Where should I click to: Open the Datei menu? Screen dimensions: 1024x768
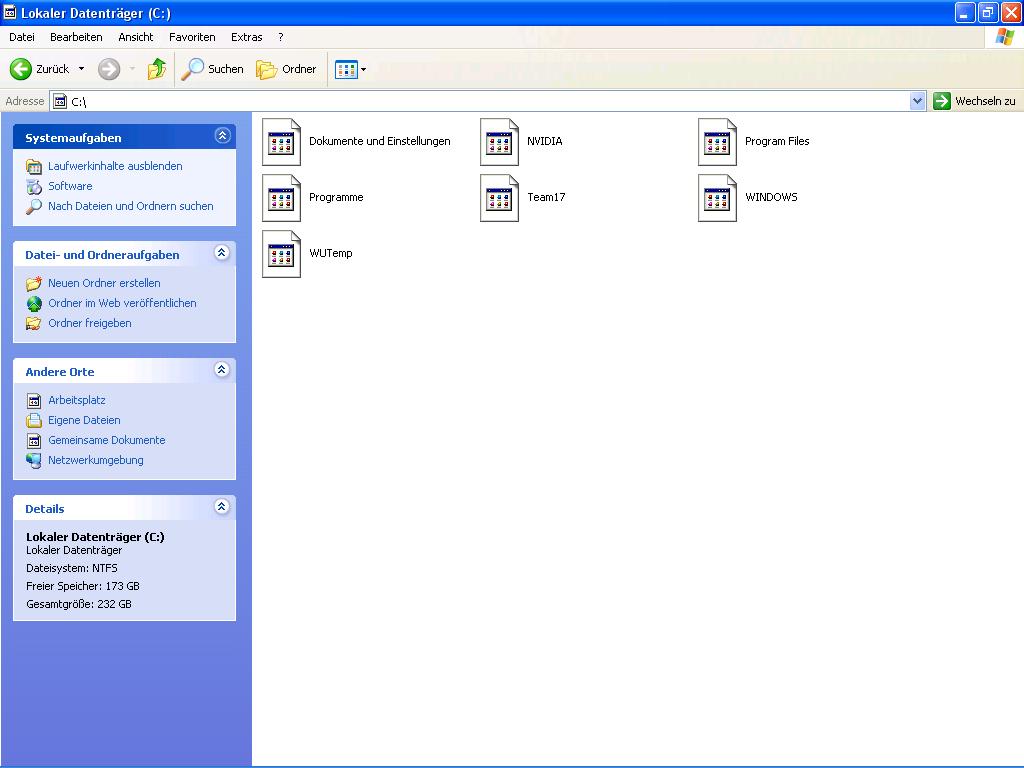click(22, 37)
